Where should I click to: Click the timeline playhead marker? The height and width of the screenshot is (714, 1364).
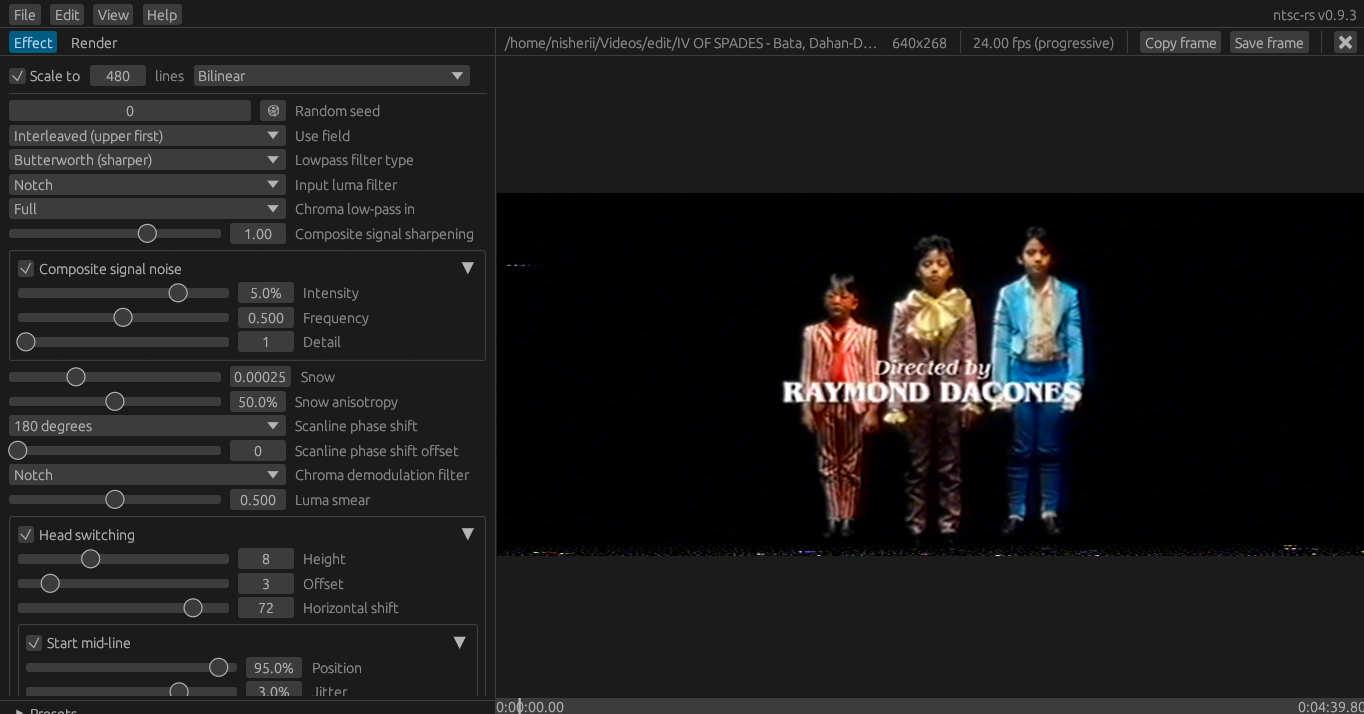519,706
